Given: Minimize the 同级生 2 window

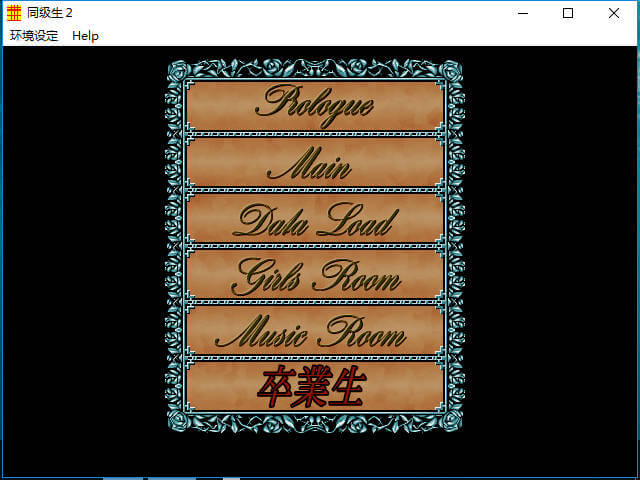Looking at the screenshot, I should [x=522, y=13].
